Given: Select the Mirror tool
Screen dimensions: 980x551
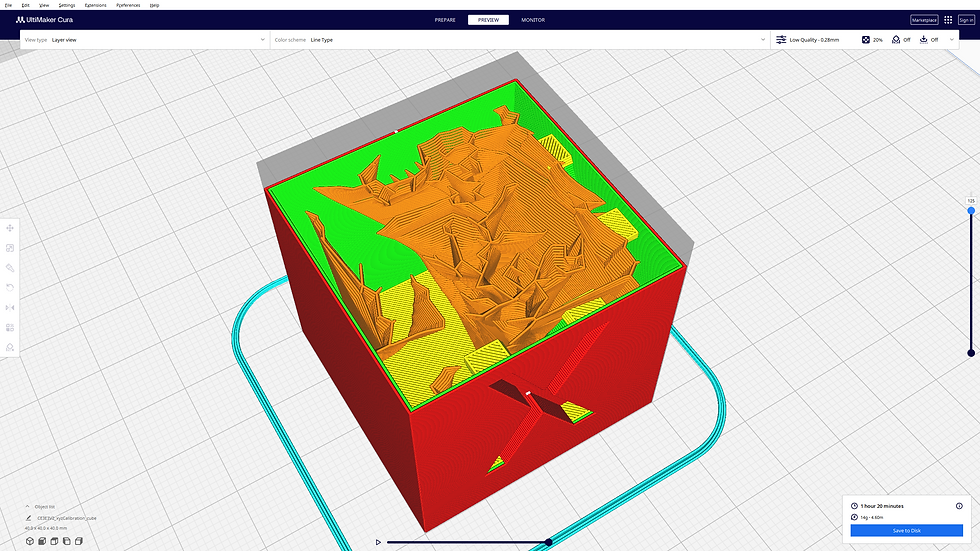Looking at the screenshot, I should [10, 307].
